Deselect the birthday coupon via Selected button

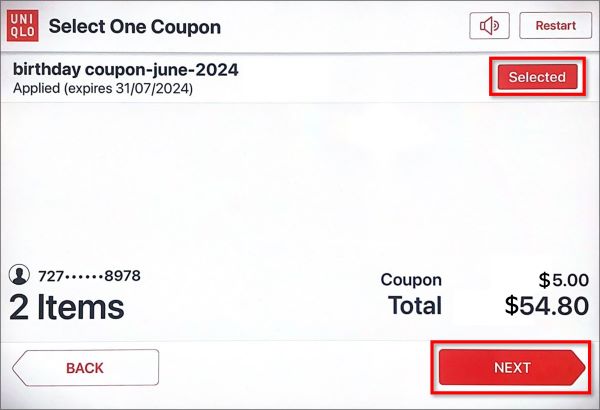click(537, 77)
